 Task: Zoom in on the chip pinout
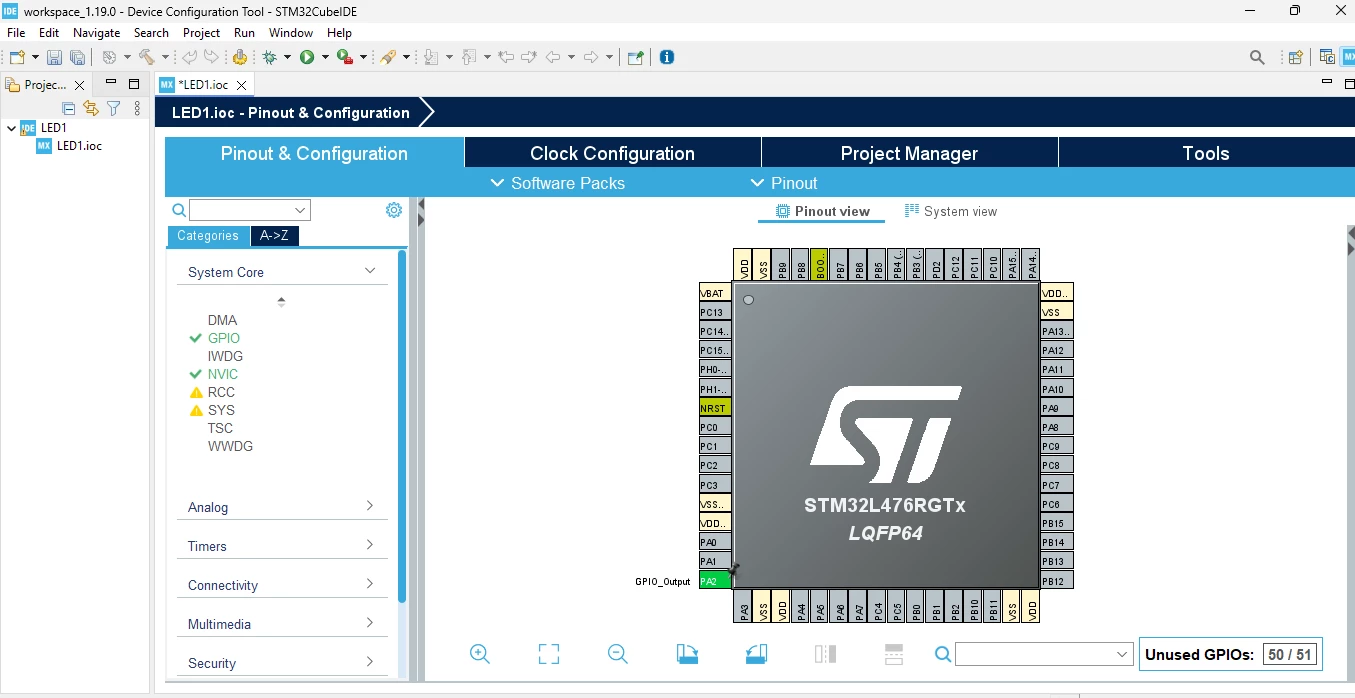pyautogui.click(x=480, y=654)
